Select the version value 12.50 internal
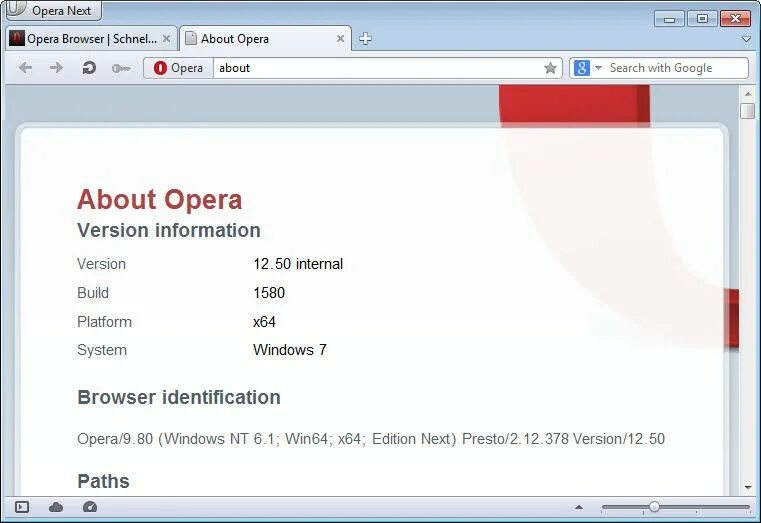This screenshot has width=761, height=523. [298, 264]
